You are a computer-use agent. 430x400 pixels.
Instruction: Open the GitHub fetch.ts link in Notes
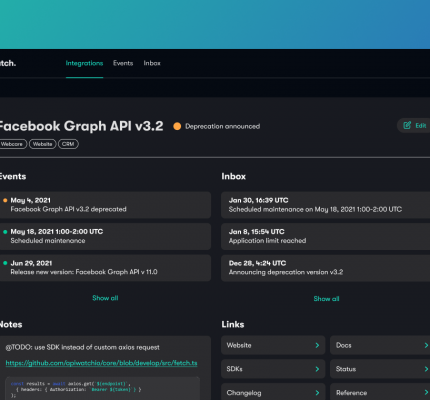pos(101,363)
